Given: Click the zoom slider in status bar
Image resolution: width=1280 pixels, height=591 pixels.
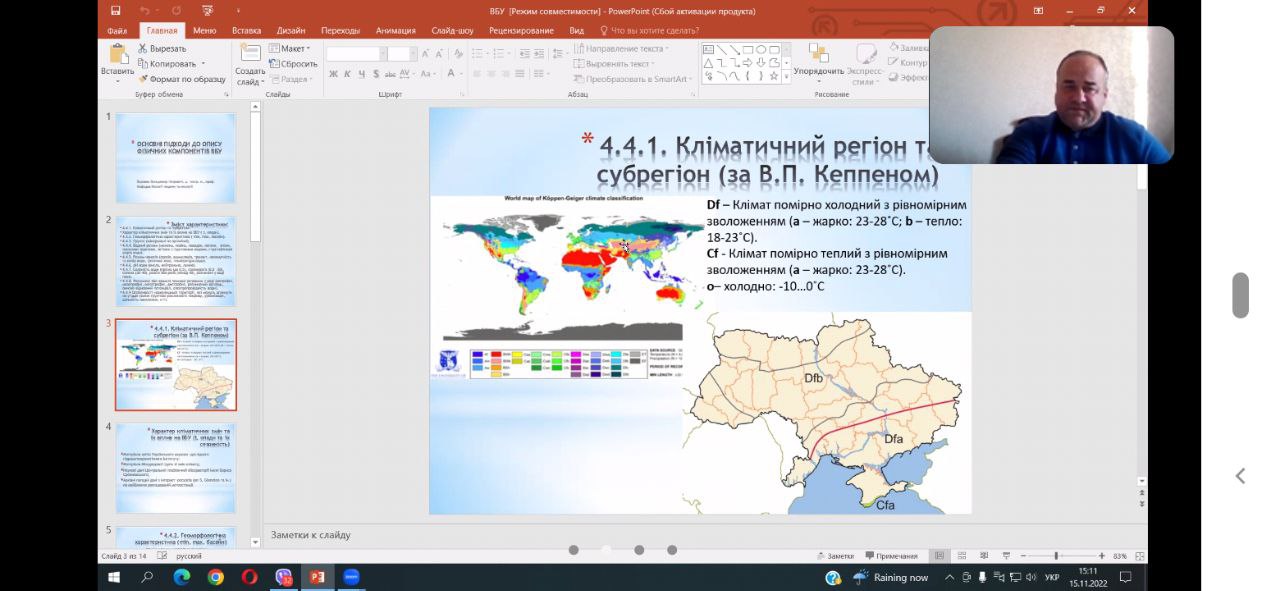Looking at the screenshot, I should point(1056,556).
